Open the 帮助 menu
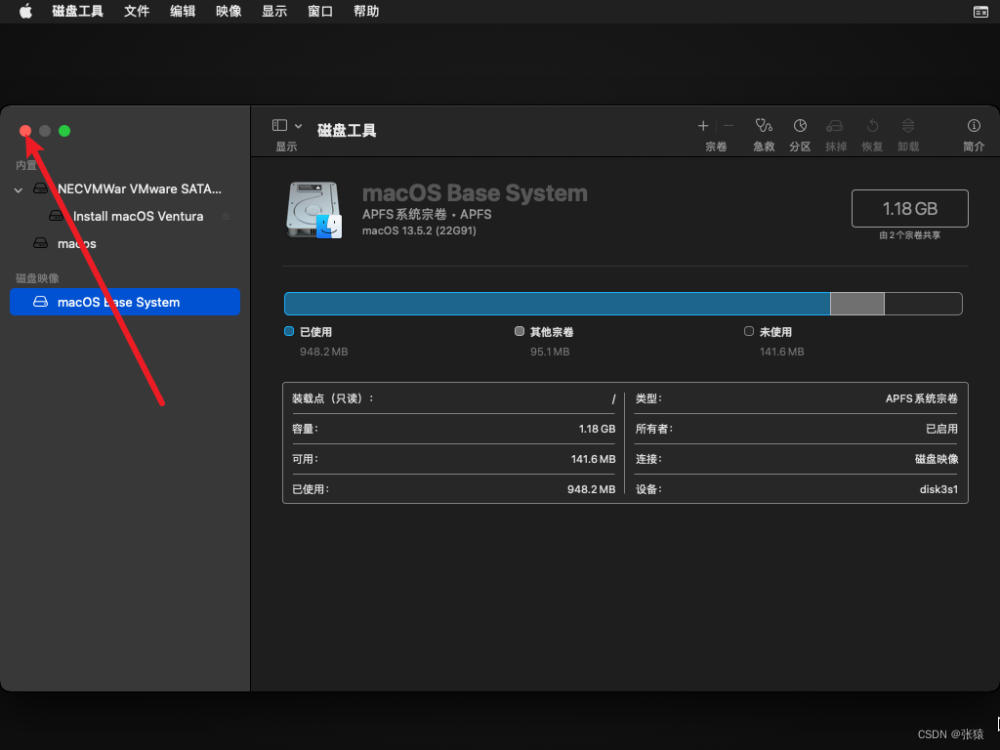 click(366, 11)
